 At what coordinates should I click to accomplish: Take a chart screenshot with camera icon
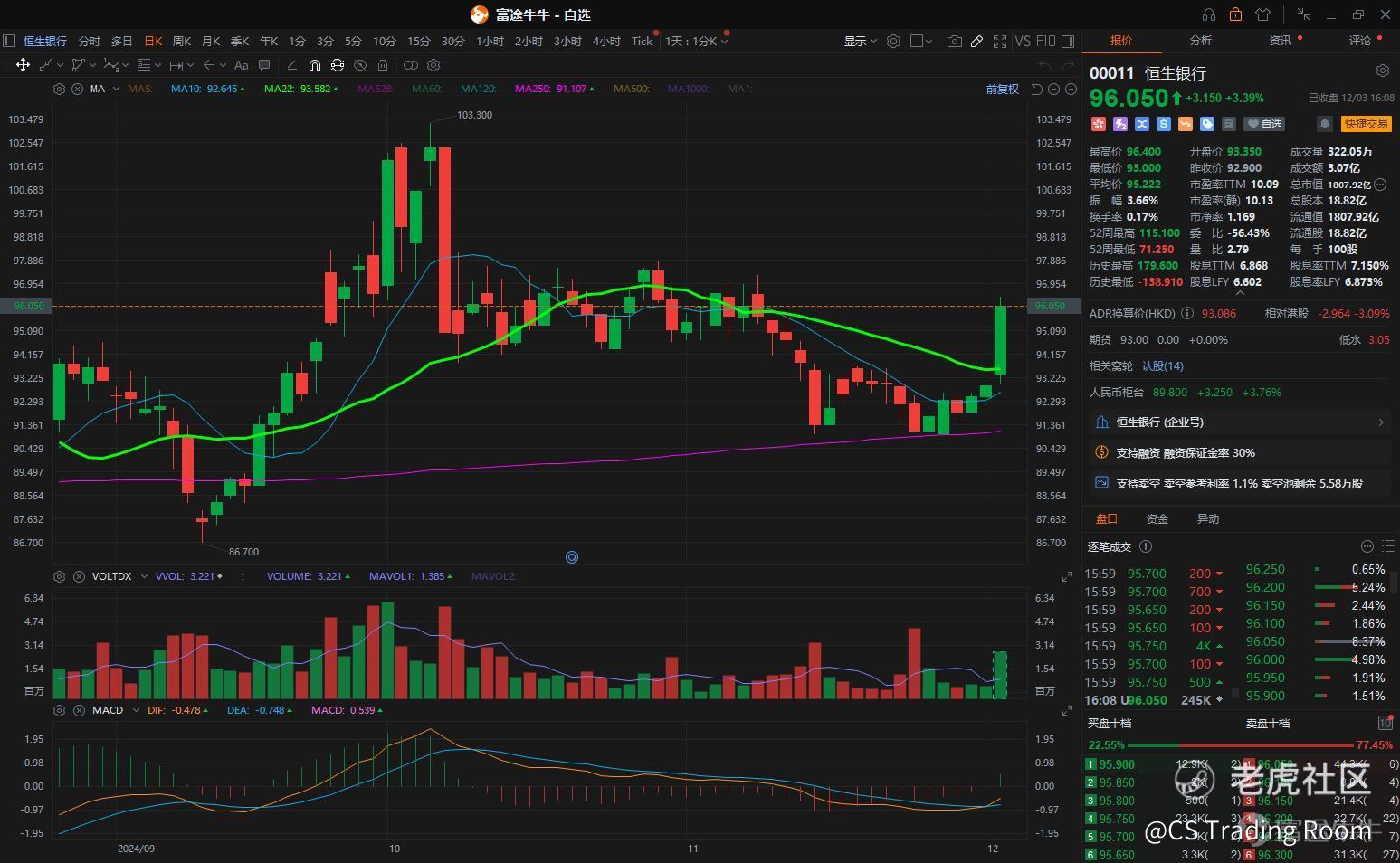pos(954,41)
